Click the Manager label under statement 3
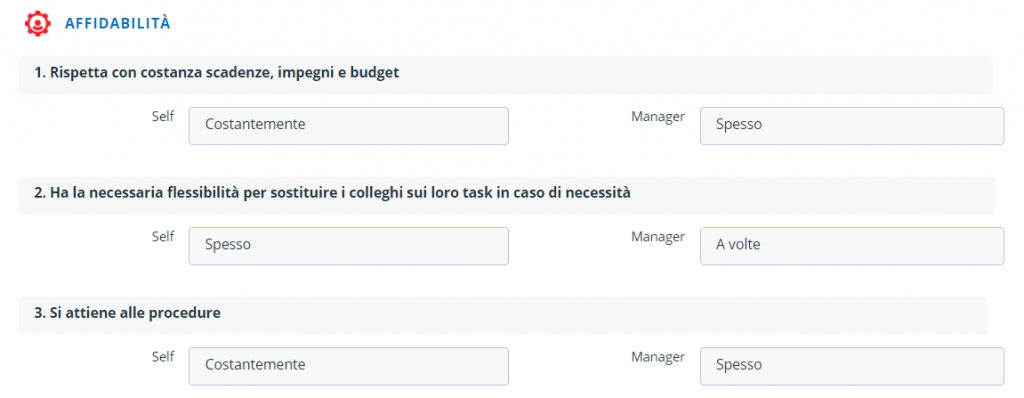This screenshot has height=398, width=1024. [658, 357]
